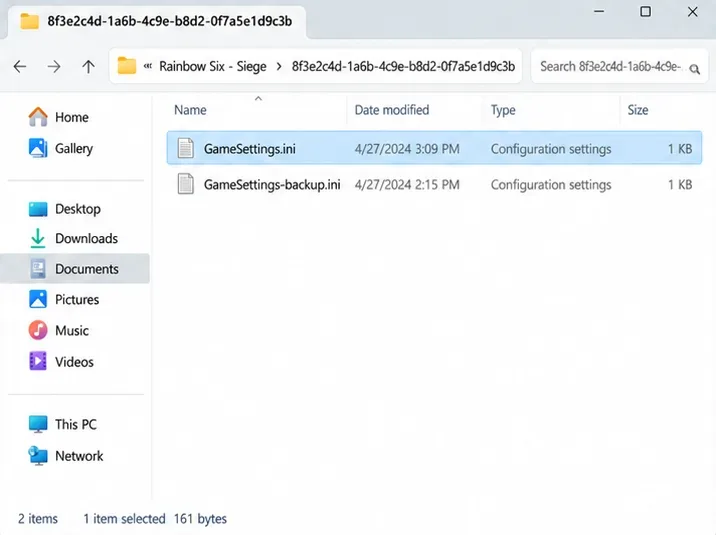Sort files by Type column
Image resolution: width=716 pixels, height=535 pixels.
pos(503,110)
